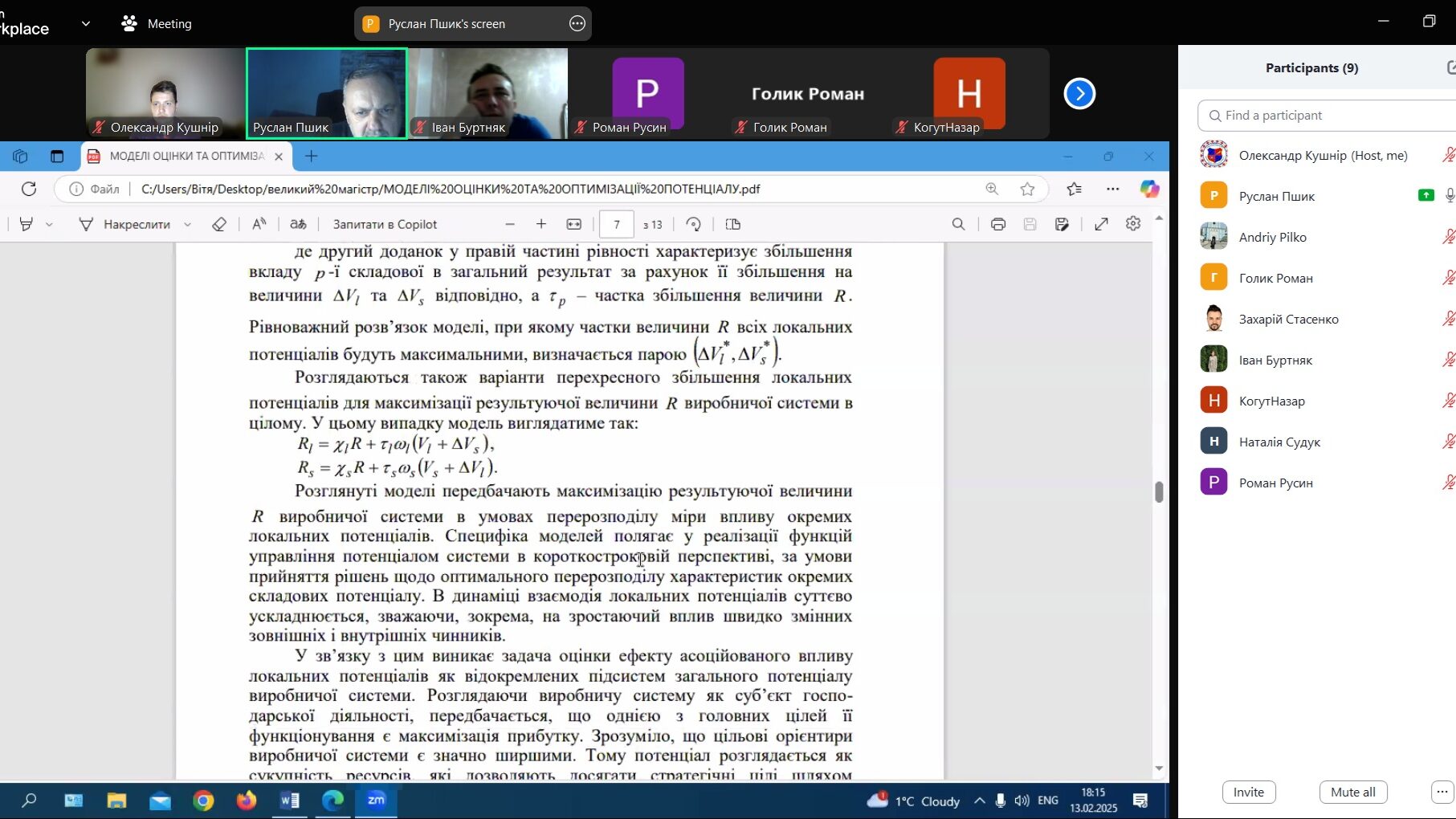The image size is (1456, 819).
Task: Click the Invite button
Action: (1248, 792)
